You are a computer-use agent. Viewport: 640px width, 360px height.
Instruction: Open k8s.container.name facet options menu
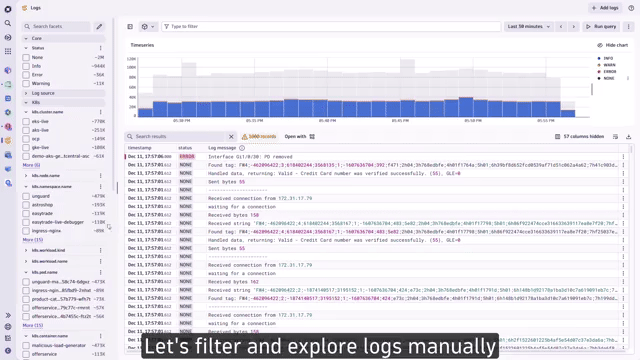pyautogui.click(x=100, y=336)
